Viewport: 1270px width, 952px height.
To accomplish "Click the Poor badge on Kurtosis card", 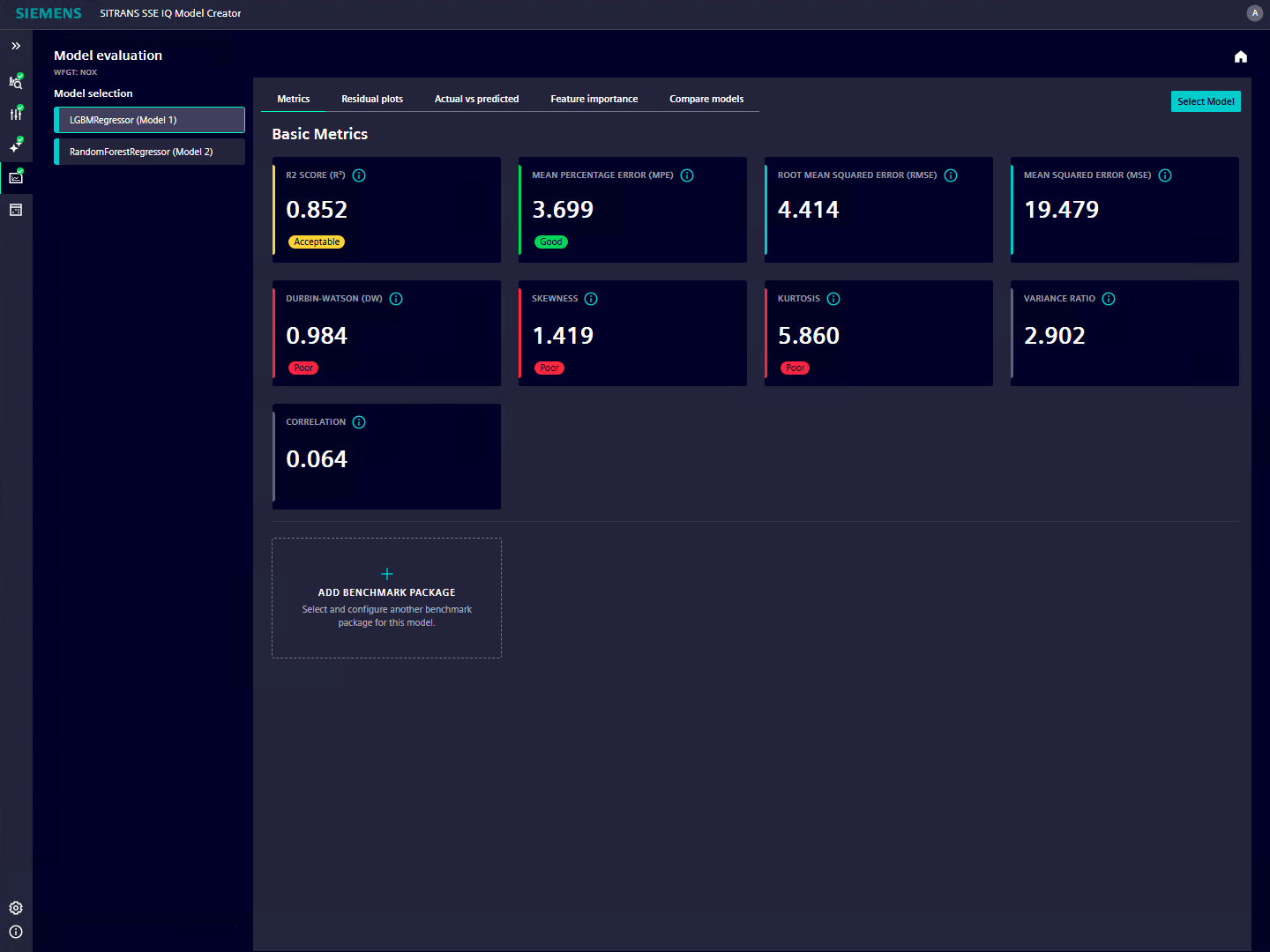I will [x=796, y=368].
